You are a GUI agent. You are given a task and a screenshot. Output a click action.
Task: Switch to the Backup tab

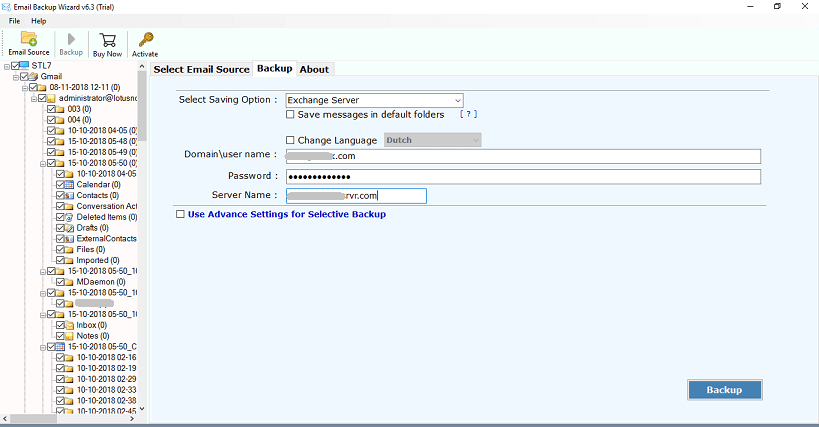coord(275,68)
